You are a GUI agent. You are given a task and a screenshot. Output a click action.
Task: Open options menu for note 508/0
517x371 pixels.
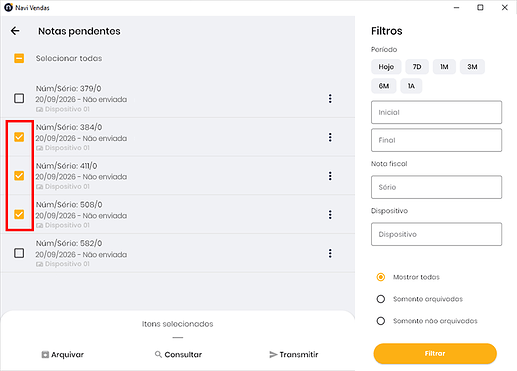[330, 215]
